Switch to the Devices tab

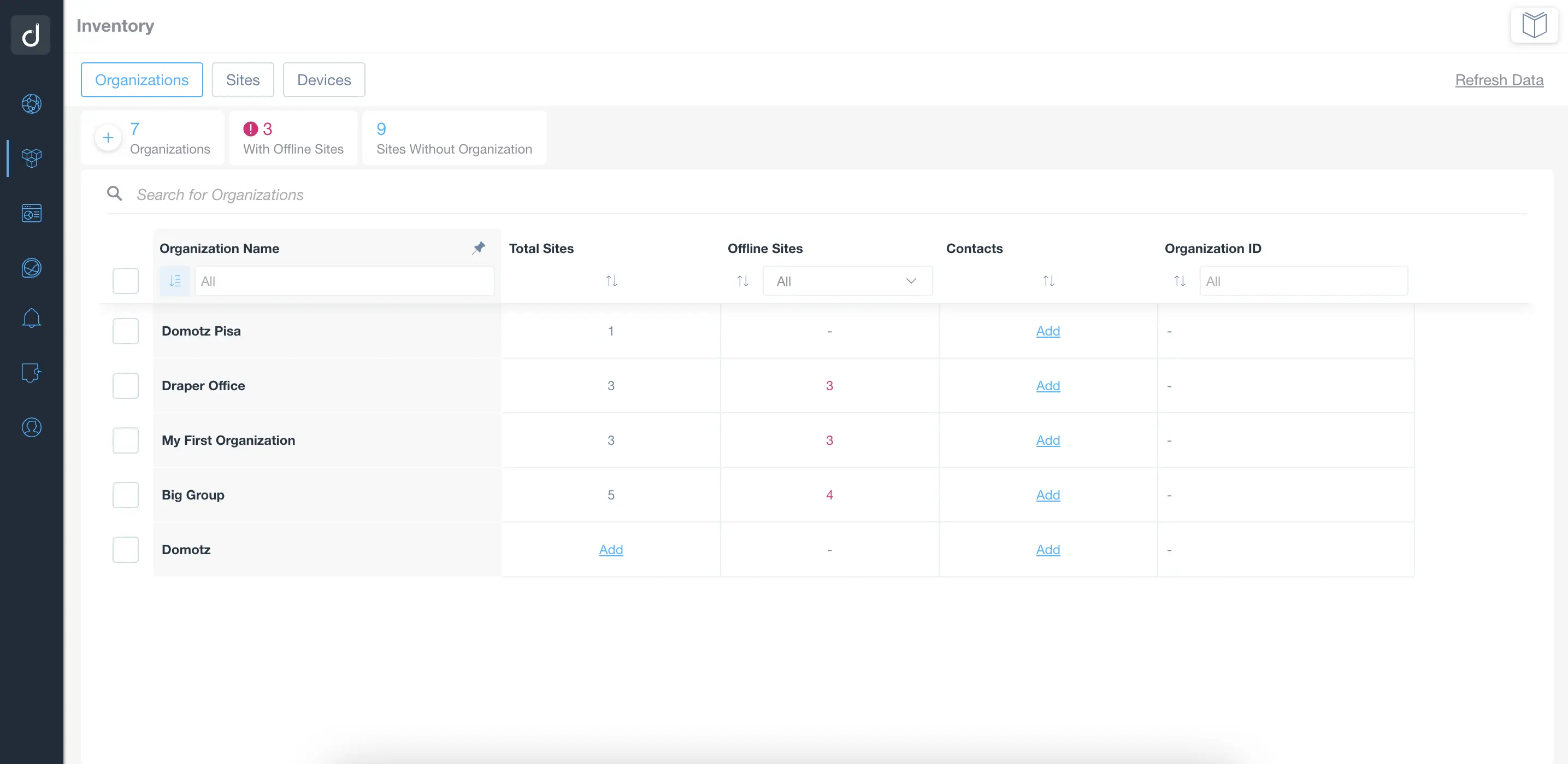(x=324, y=80)
